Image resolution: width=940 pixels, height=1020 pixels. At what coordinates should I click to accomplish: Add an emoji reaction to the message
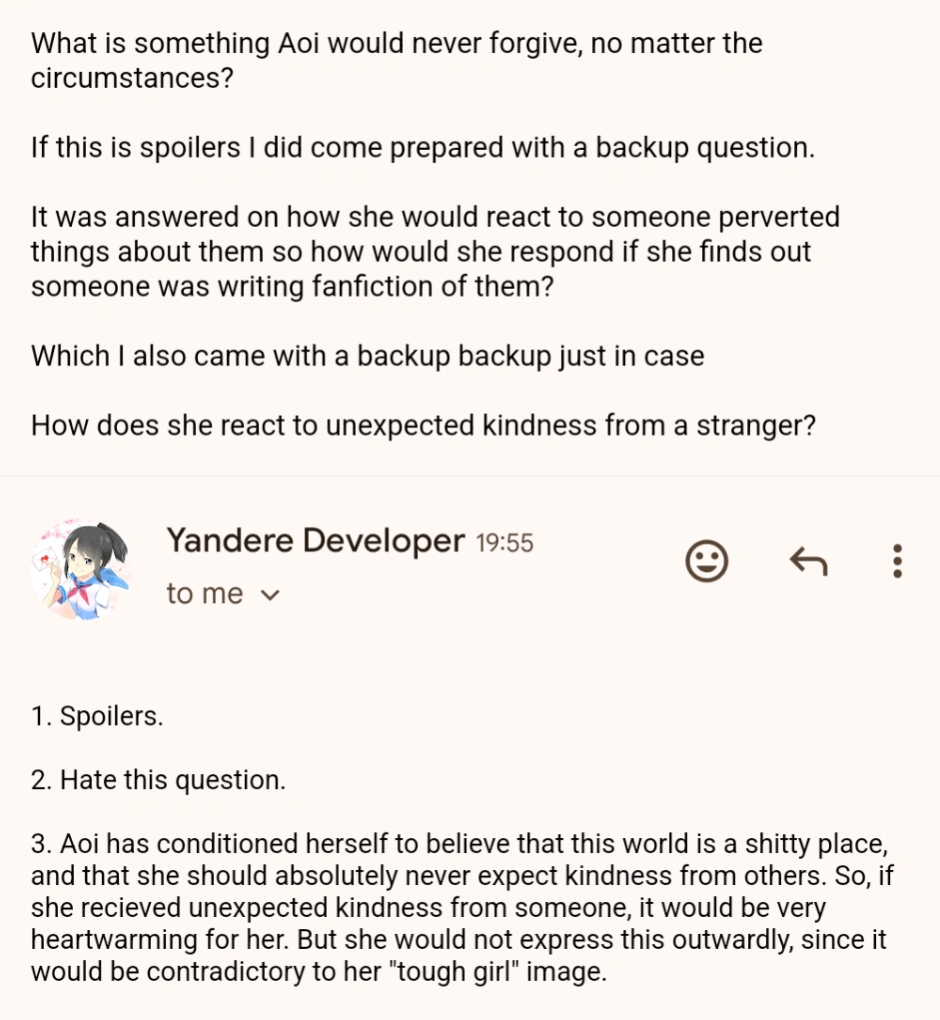(x=706, y=561)
